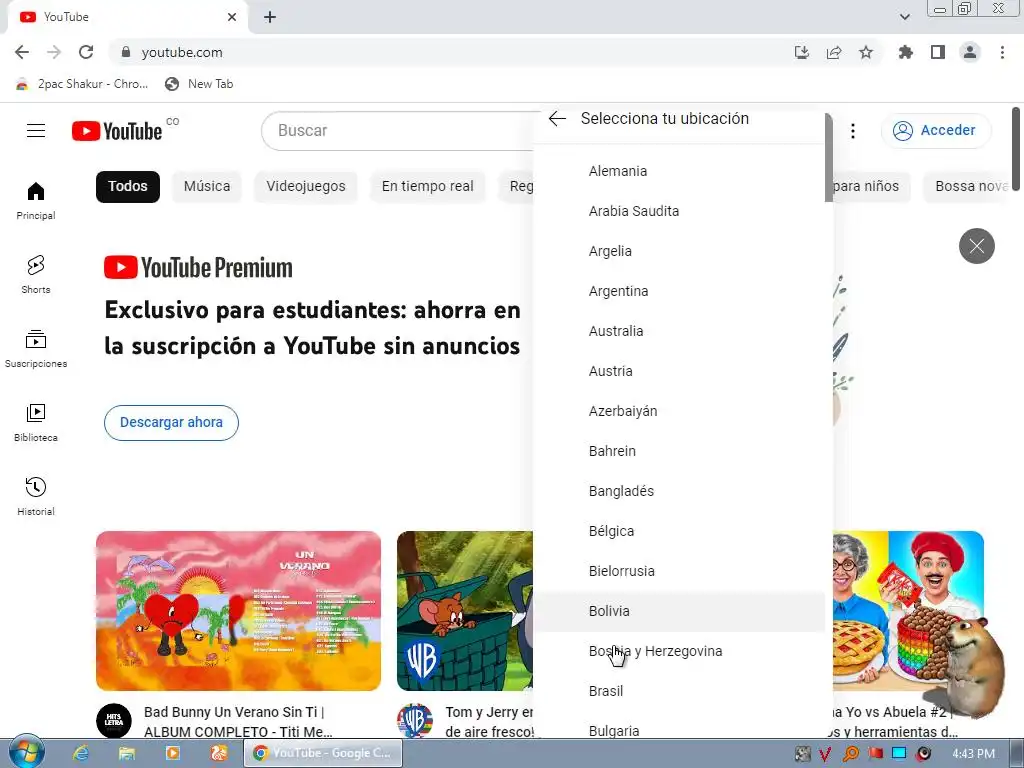Go back from location selection menu

(x=557, y=118)
